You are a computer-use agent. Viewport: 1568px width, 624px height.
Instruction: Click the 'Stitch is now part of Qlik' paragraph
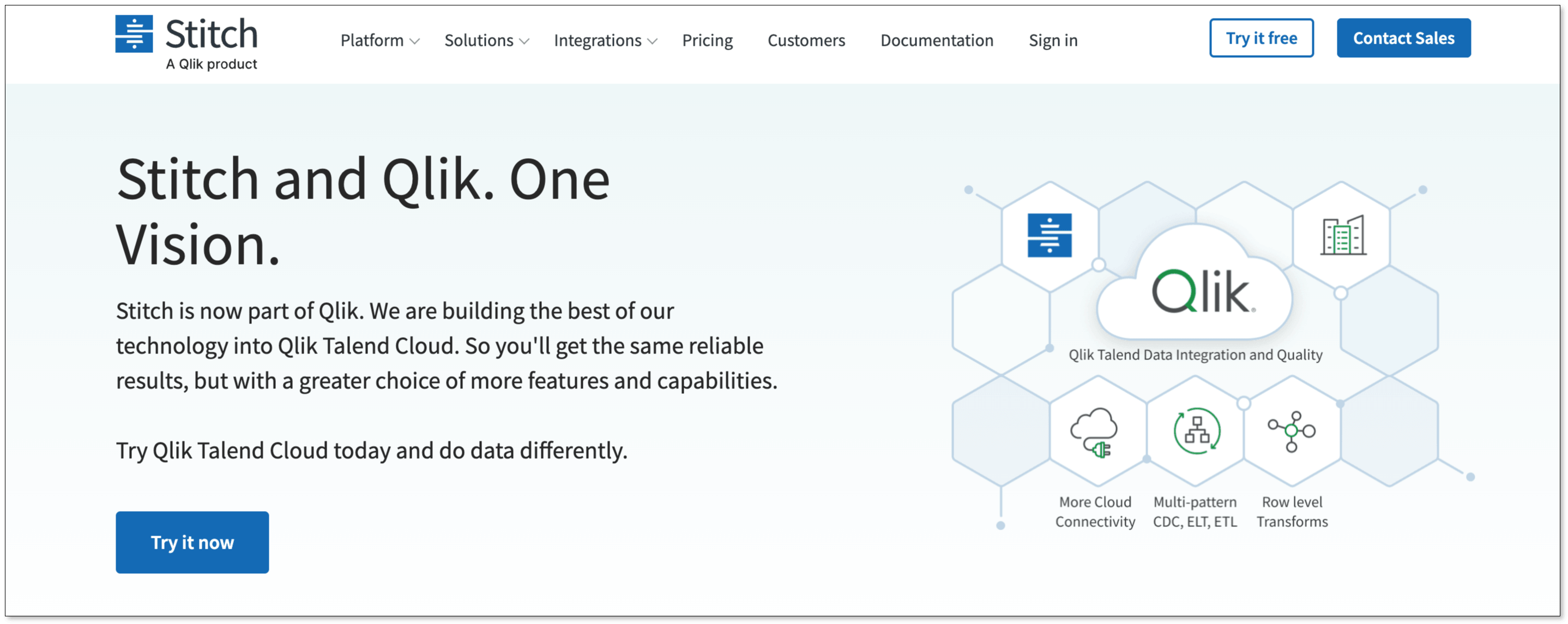coord(447,346)
